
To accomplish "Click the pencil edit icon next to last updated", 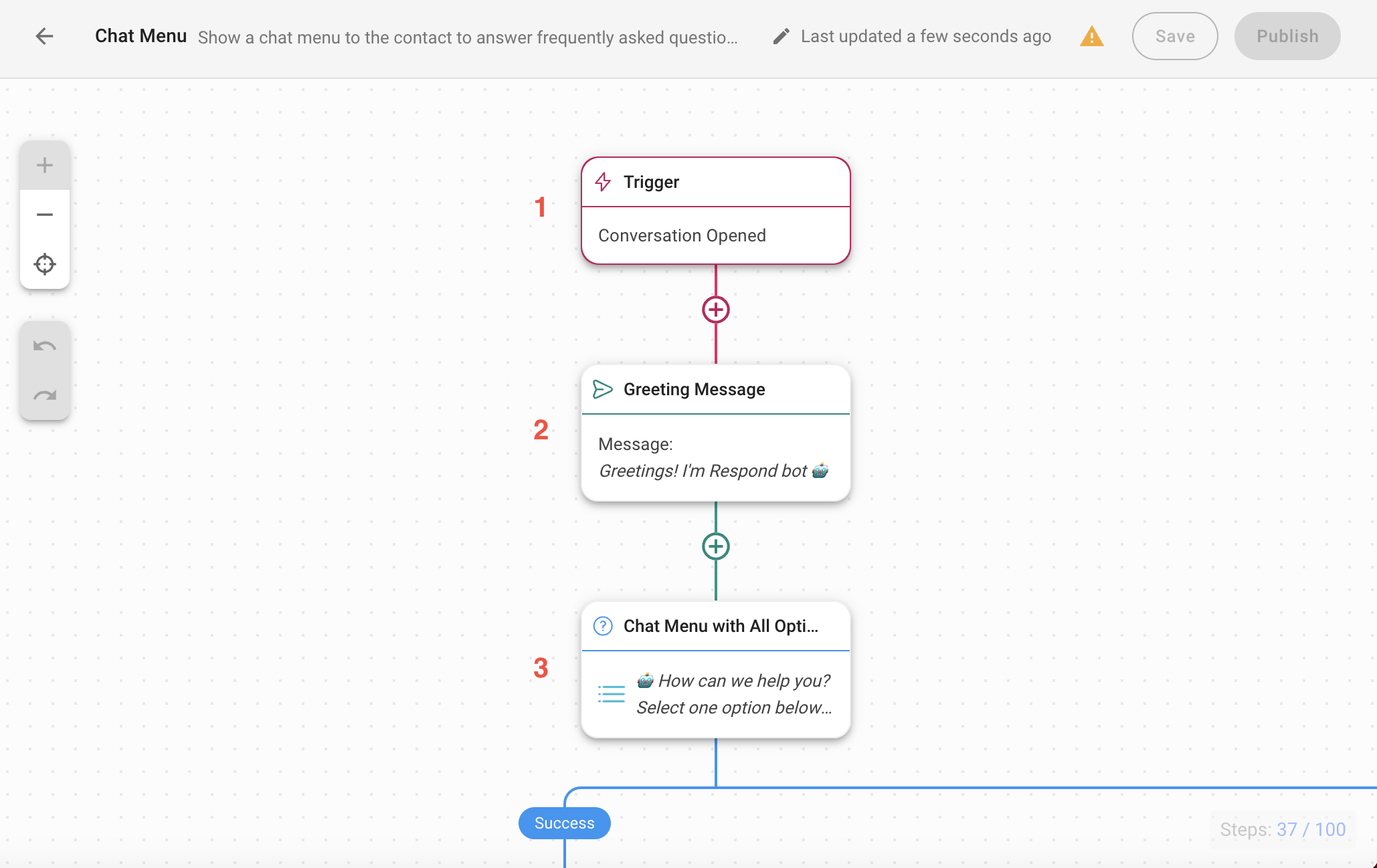I will click(x=781, y=36).
